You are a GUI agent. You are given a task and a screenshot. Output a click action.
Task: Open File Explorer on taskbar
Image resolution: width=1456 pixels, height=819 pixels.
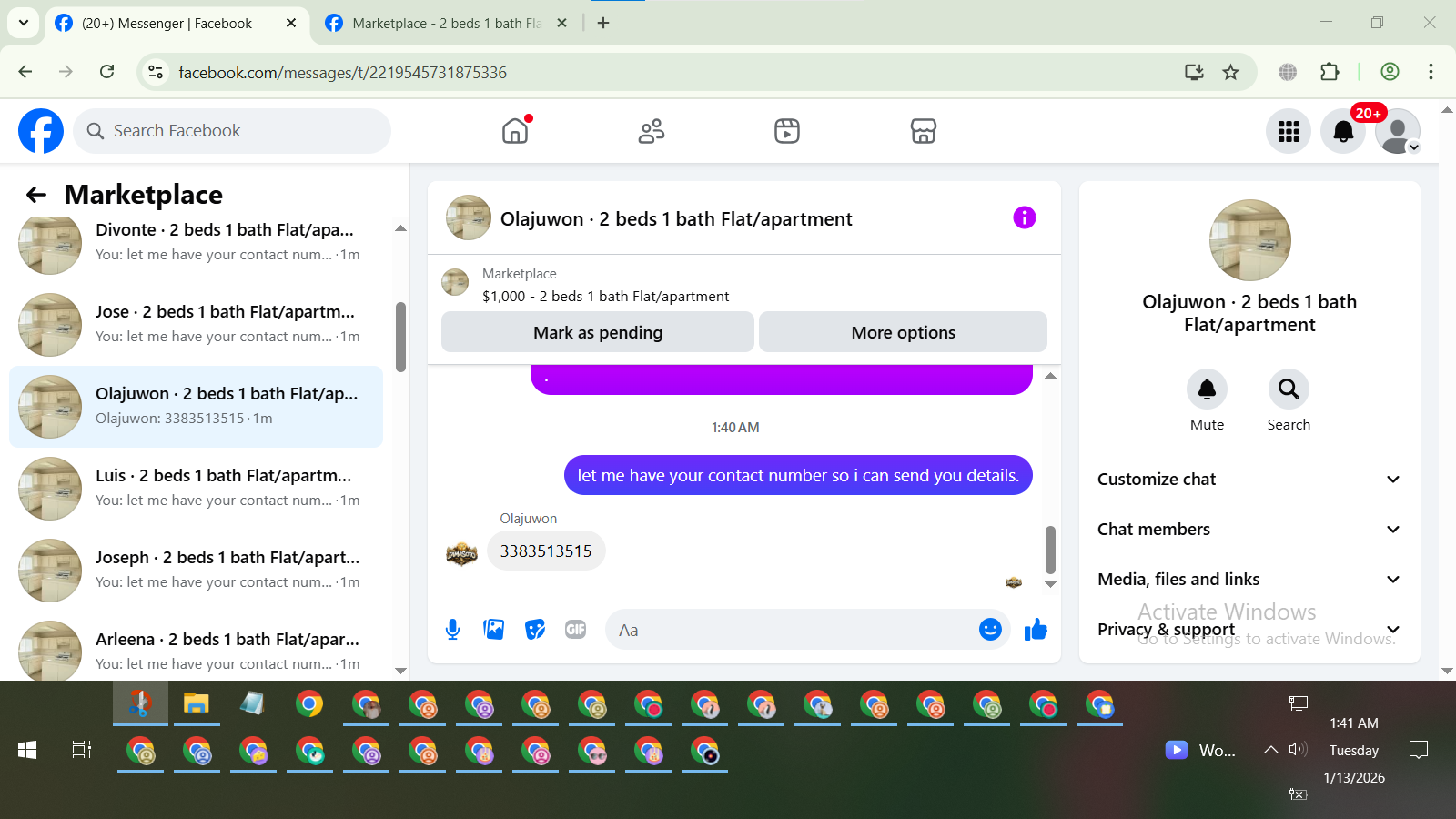(x=197, y=703)
